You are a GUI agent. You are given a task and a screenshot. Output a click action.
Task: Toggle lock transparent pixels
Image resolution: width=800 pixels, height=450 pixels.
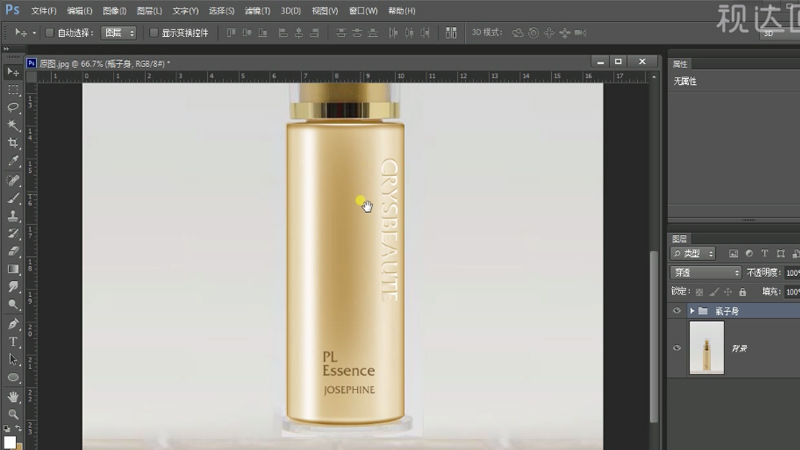[x=699, y=292]
